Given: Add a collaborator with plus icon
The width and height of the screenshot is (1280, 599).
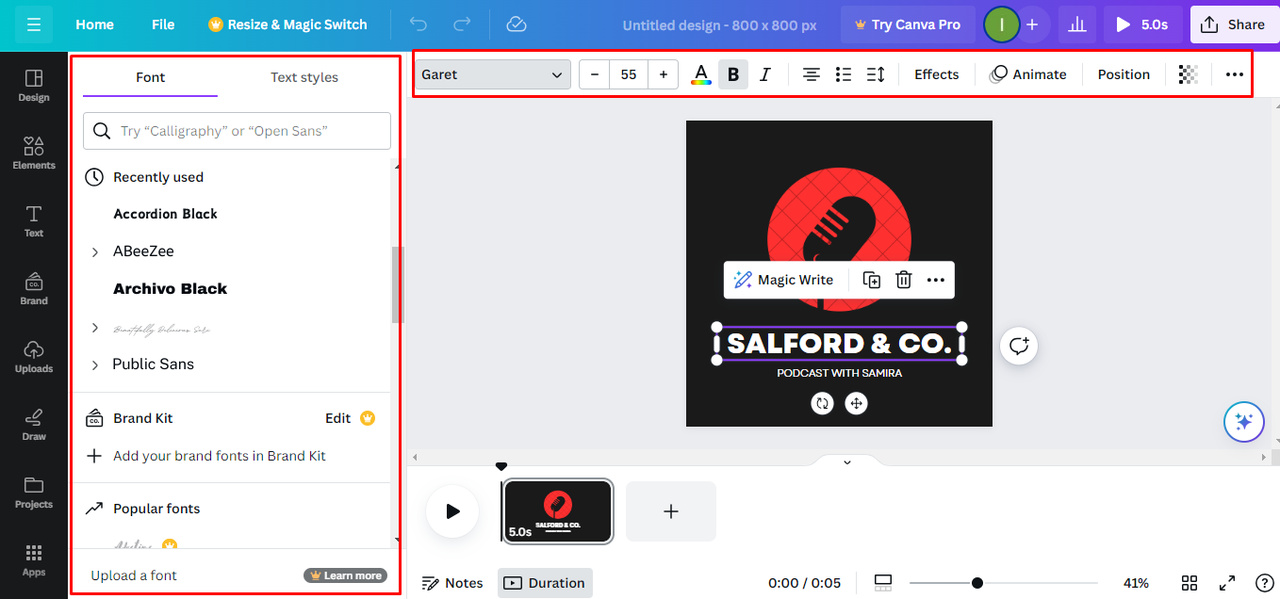Looking at the screenshot, I should 1032,24.
